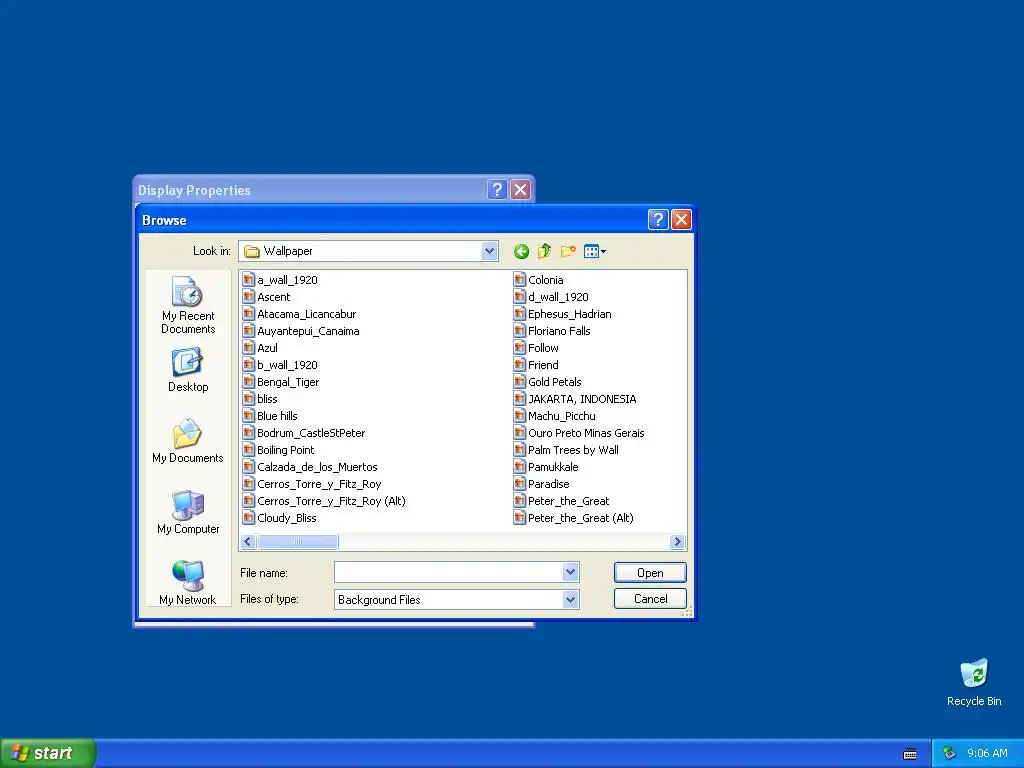Select the Cerros_Torre_y_Fitz_Roy (Alt) file name

[331, 501]
